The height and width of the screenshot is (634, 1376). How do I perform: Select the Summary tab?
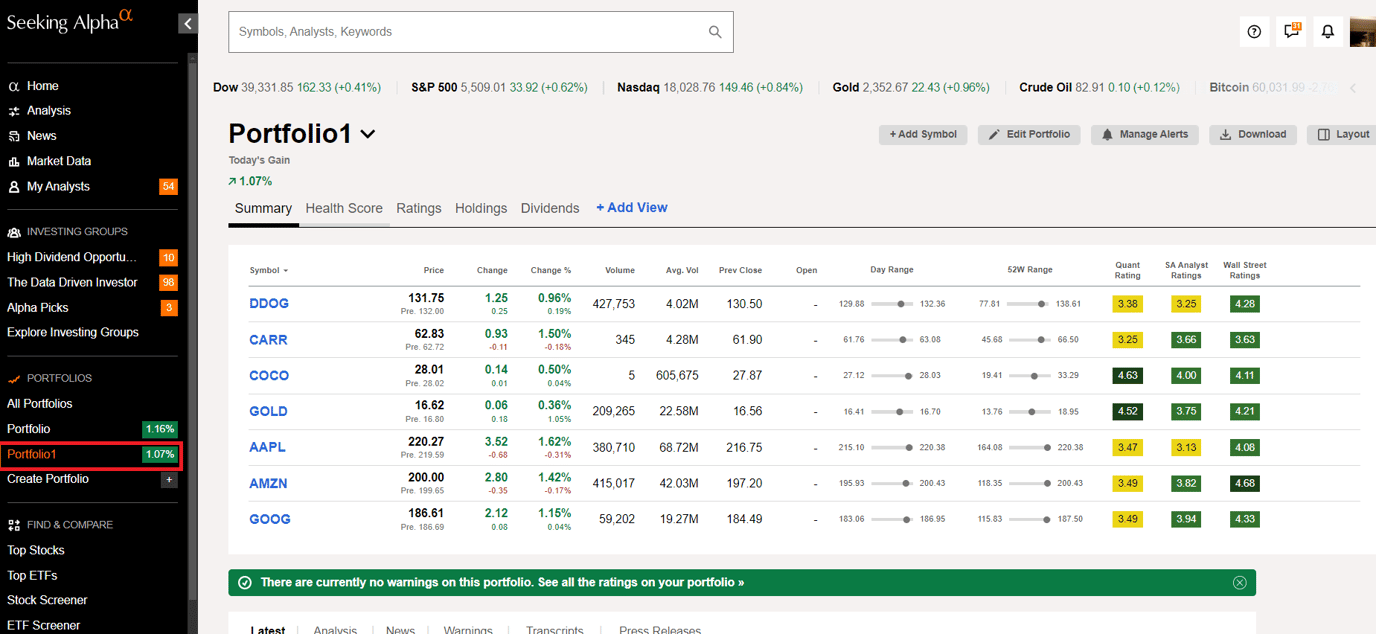[263, 208]
